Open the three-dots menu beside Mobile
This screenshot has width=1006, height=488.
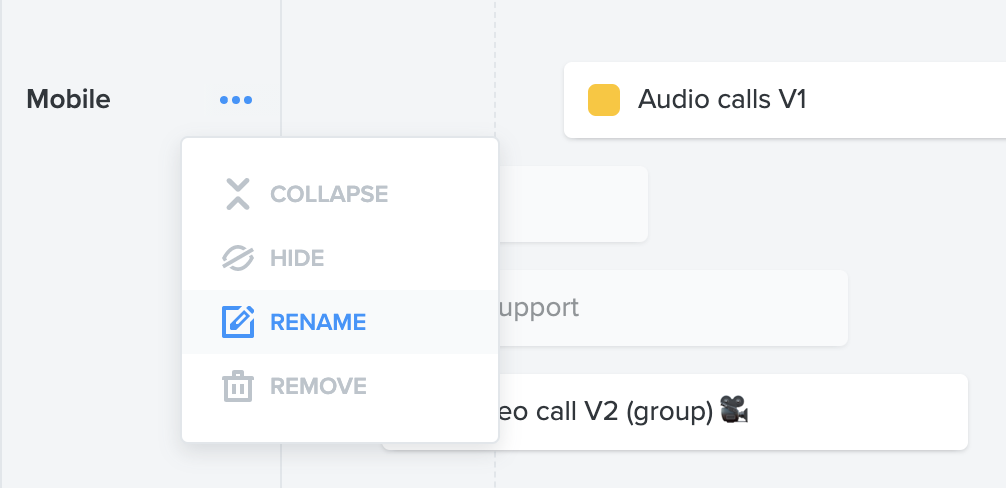point(235,100)
